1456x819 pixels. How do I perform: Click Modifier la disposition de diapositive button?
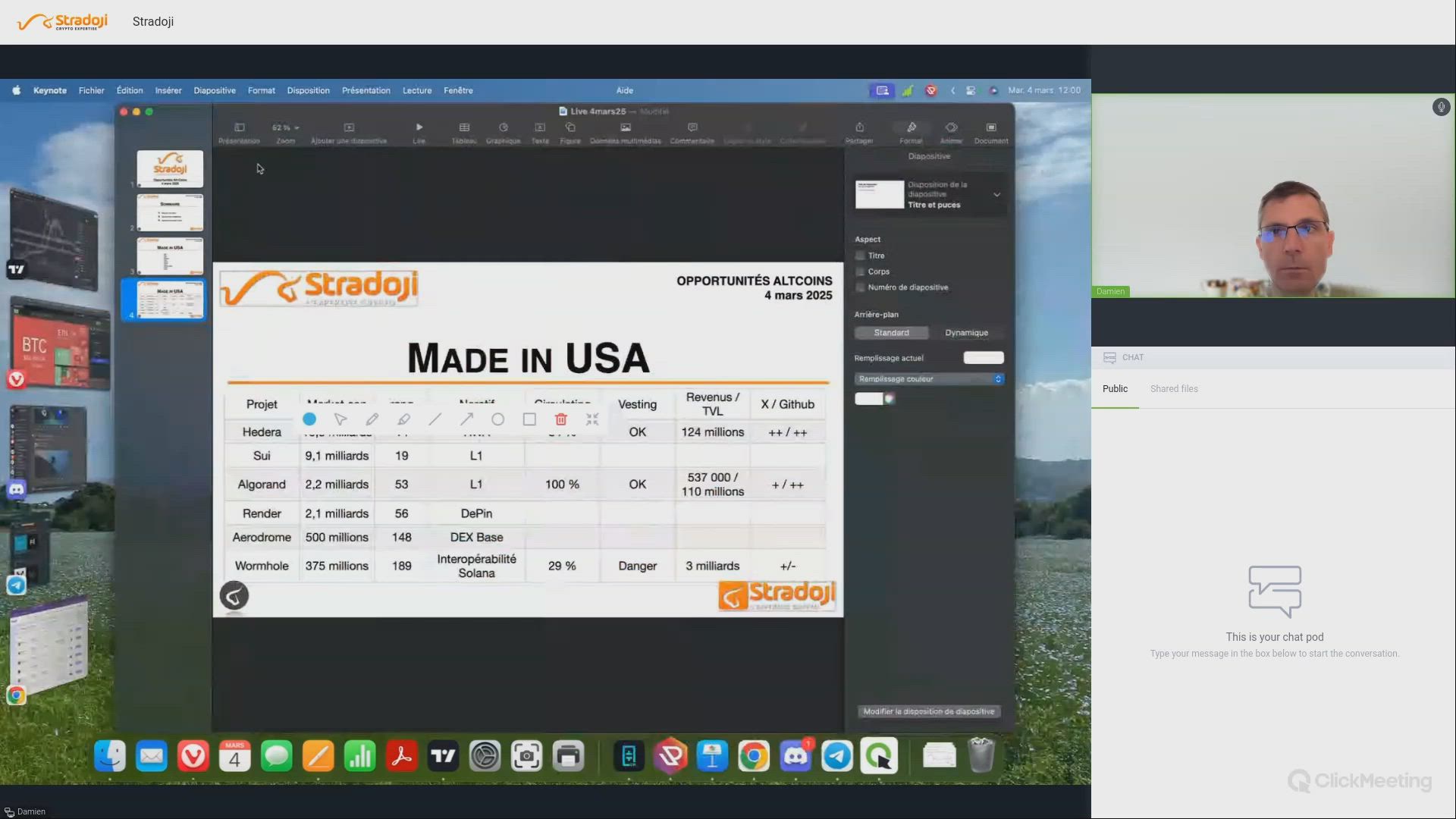click(929, 711)
